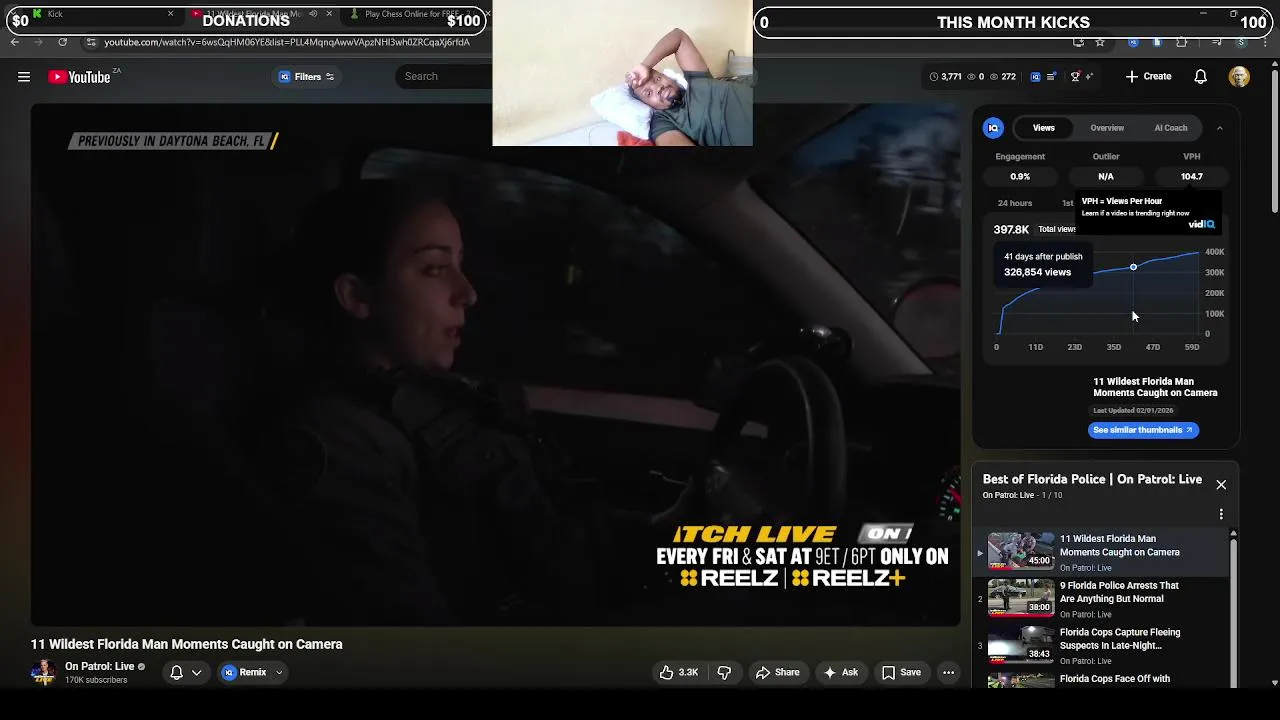Select the Views tab in vidIQ panel
Viewport: 1280px width, 720px height.
coord(1043,128)
